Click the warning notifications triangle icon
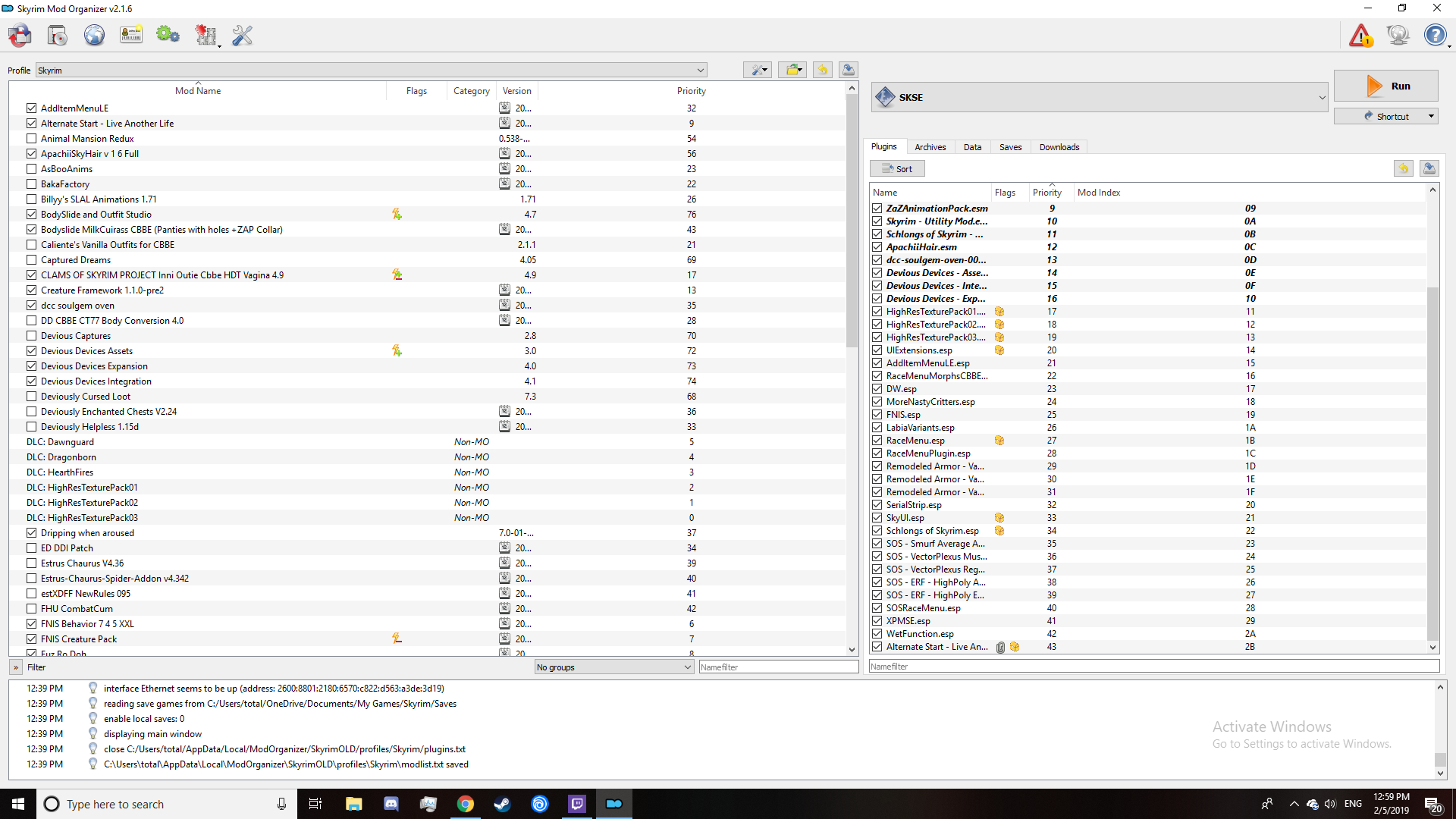Screen dimensions: 1456x819 tap(1360, 35)
